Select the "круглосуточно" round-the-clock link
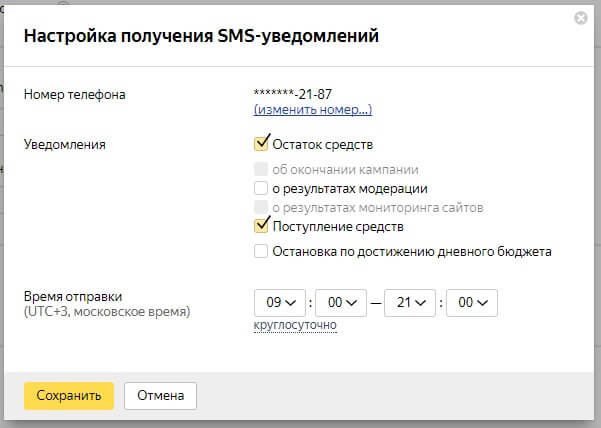The height and width of the screenshot is (428, 601). tap(295, 325)
